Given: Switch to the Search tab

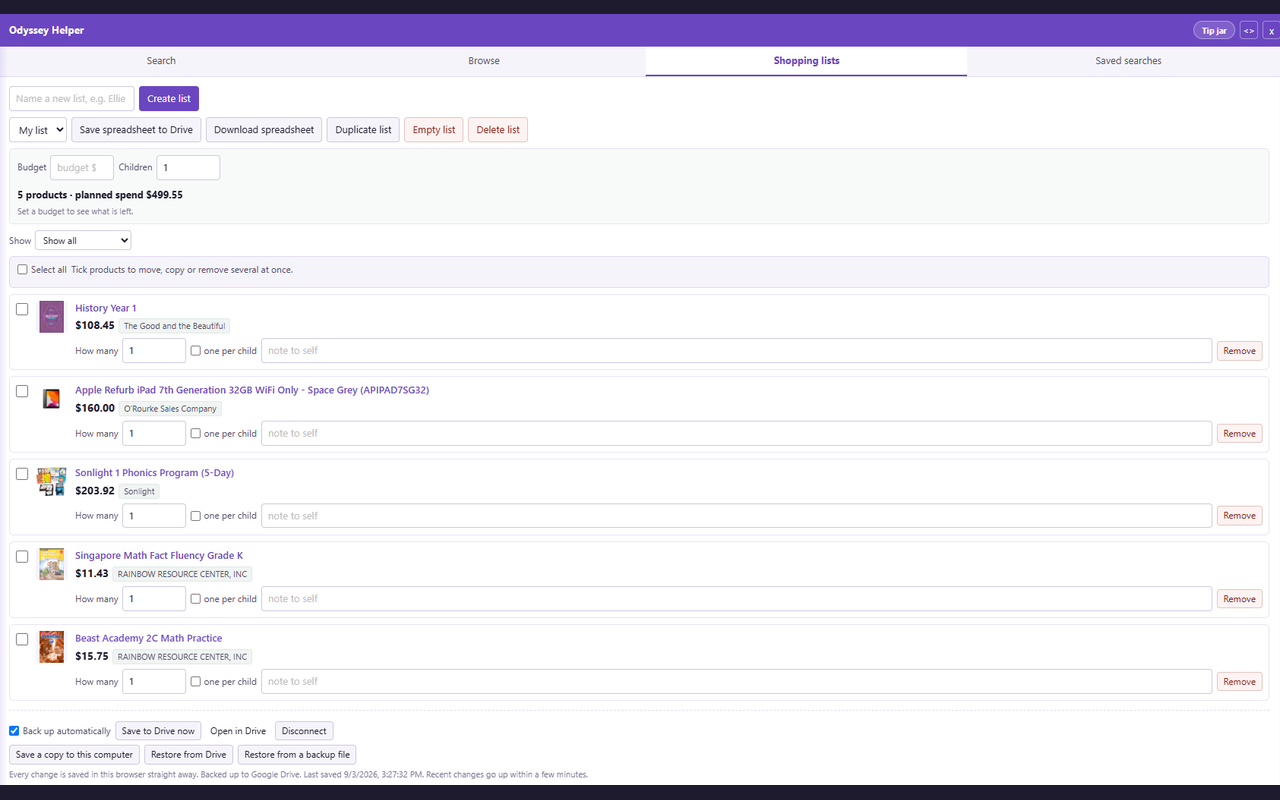Looking at the screenshot, I should point(161,61).
